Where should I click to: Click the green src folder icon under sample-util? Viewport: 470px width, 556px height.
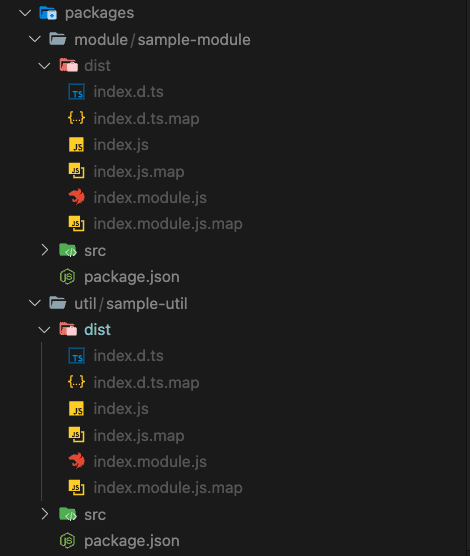click(x=67, y=514)
